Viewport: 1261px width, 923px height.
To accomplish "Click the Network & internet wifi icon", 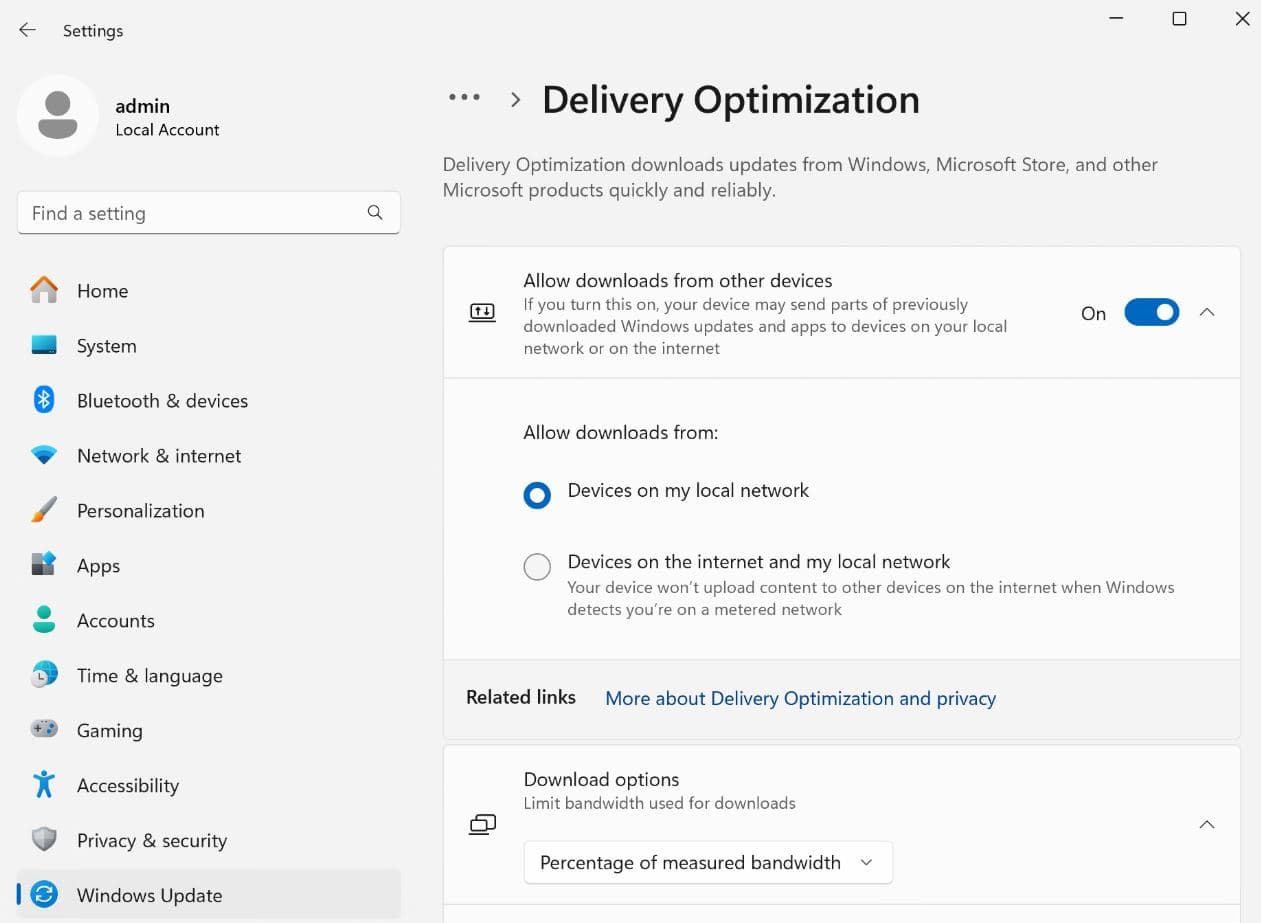I will point(44,455).
